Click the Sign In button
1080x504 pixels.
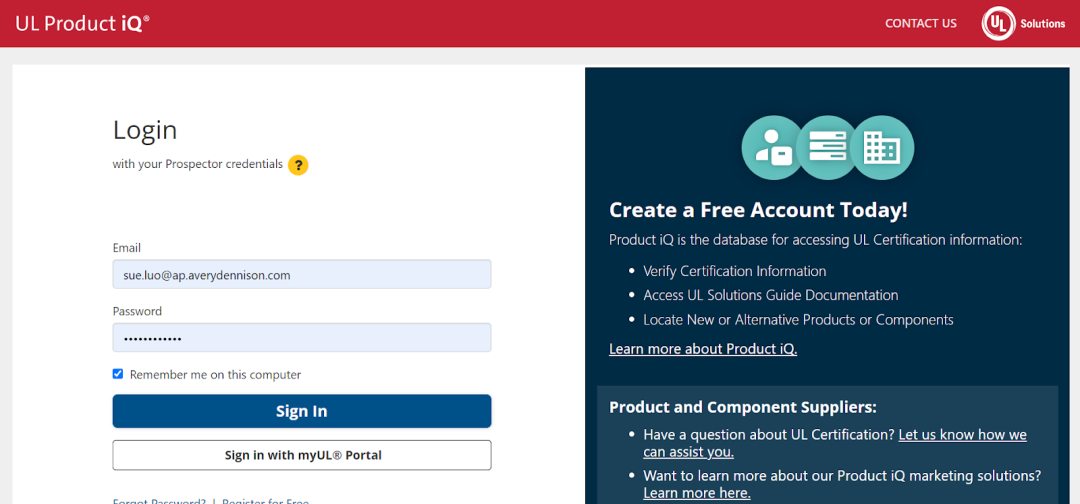[x=302, y=411]
